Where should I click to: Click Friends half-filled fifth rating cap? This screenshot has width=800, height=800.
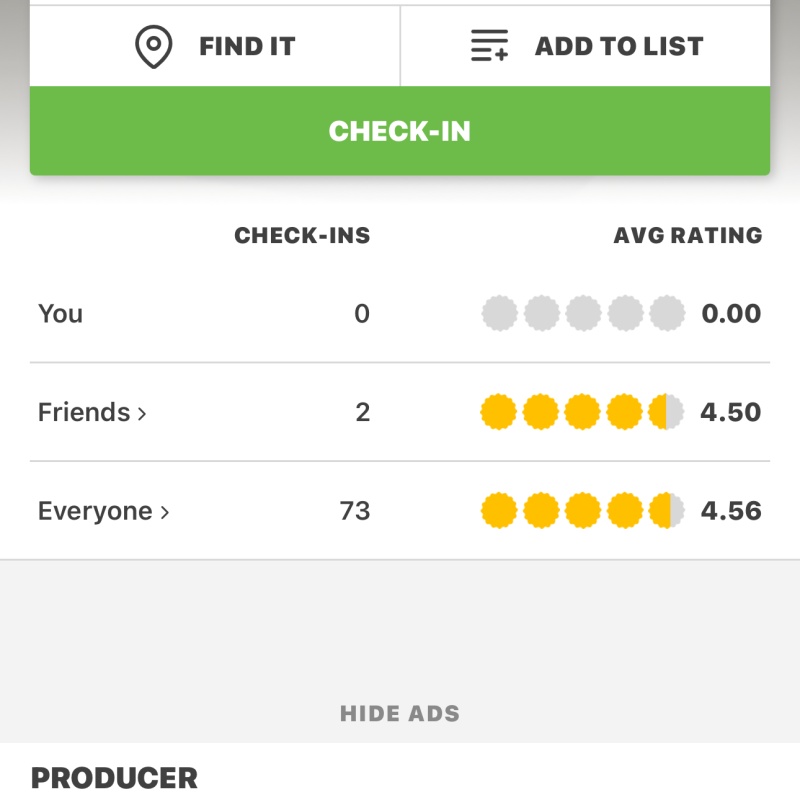[x=666, y=412]
